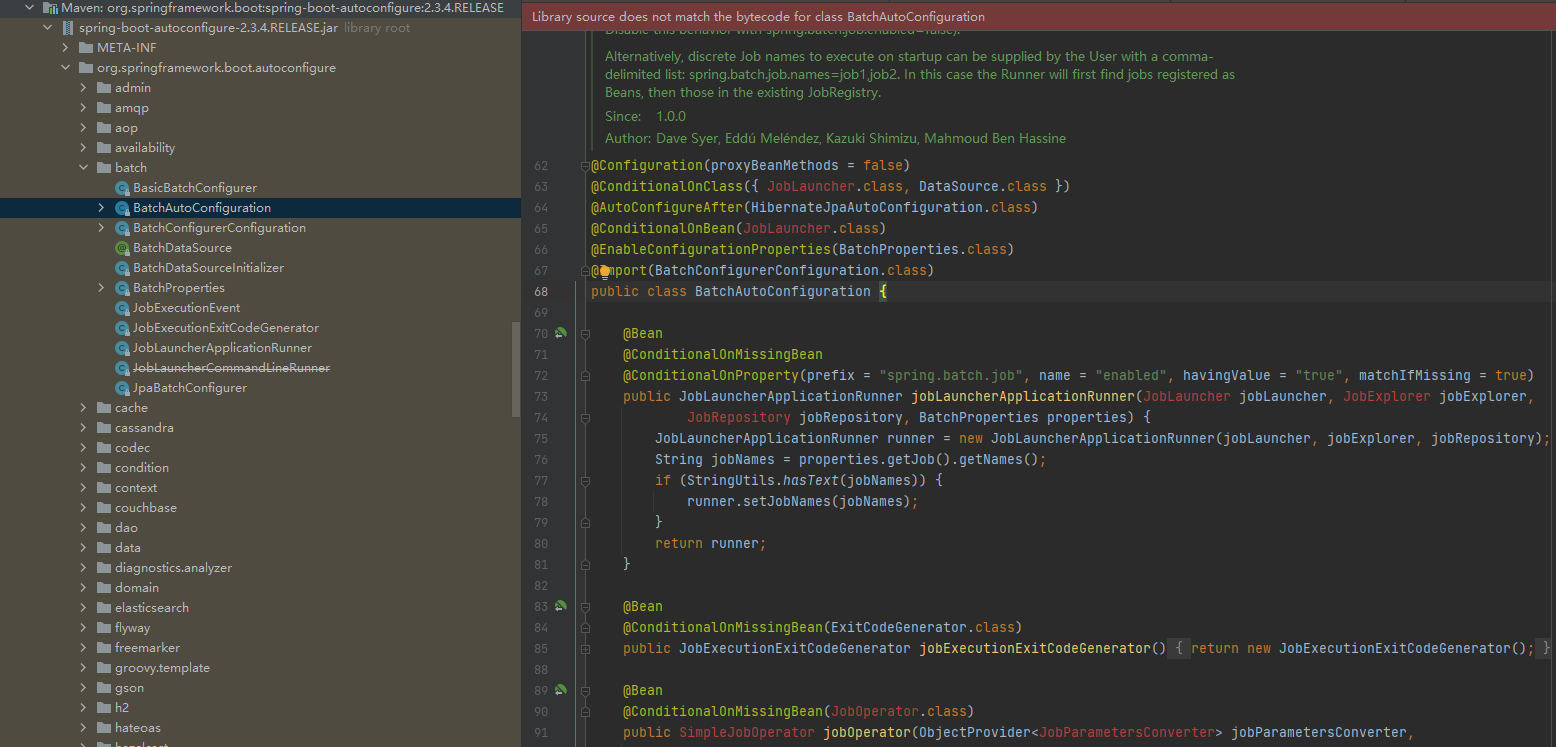
Task: Click the yellow intention lightbulb on line 67
Action: click(x=605, y=271)
